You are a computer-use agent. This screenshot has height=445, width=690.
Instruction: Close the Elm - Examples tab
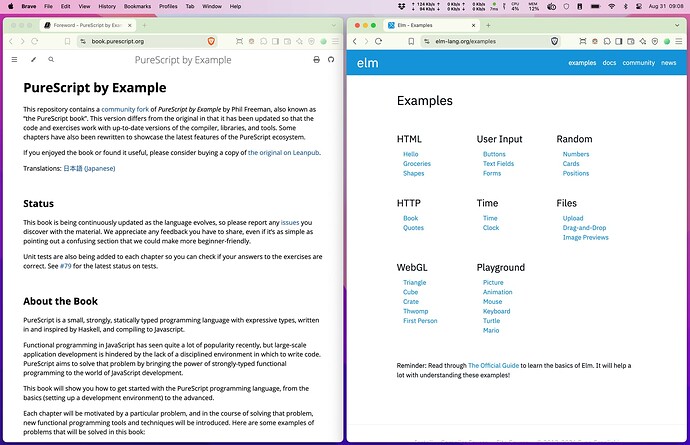(x=473, y=25)
